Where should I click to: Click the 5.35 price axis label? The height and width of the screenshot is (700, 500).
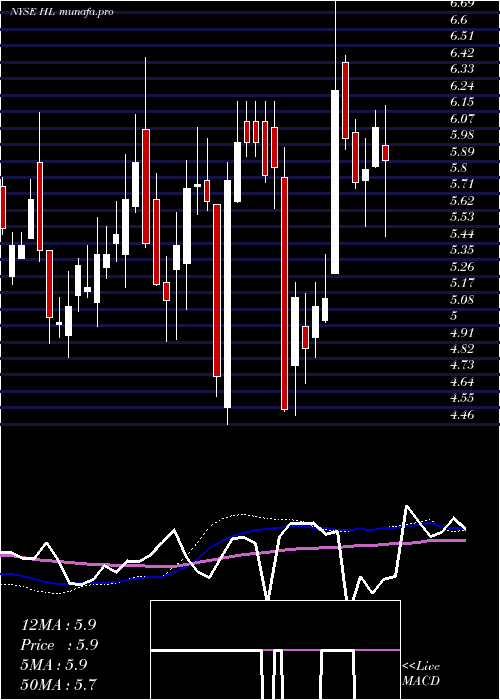point(462,250)
